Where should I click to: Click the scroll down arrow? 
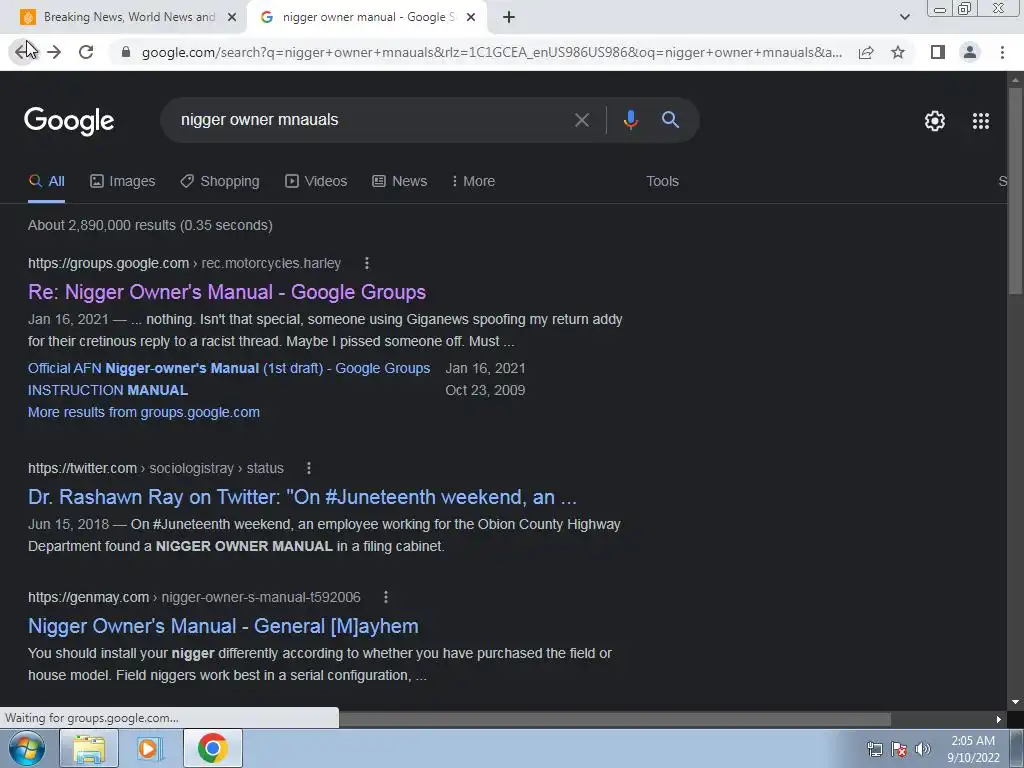1015,703
